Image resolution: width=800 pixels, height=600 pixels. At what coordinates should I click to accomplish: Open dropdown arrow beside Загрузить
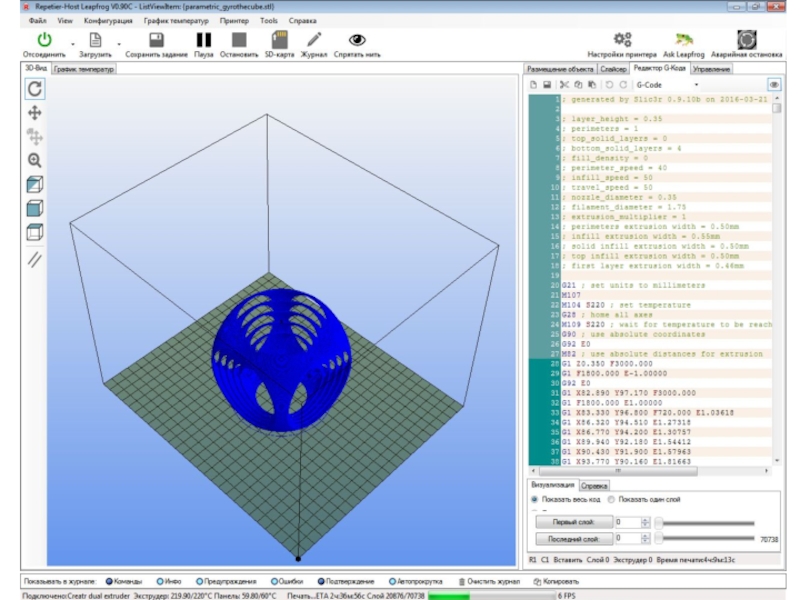point(119,44)
